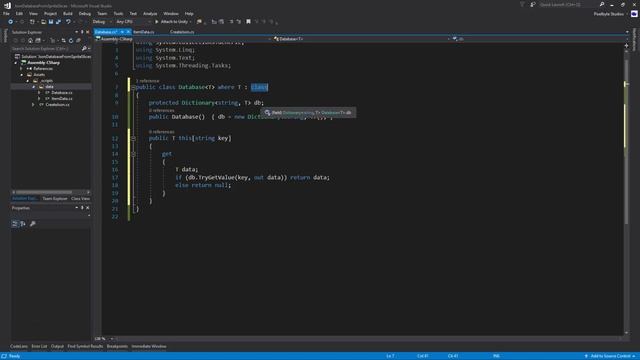The height and width of the screenshot is (360, 640).
Task: Click Navigate Backward toolbar icon
Action: point(11,22)
